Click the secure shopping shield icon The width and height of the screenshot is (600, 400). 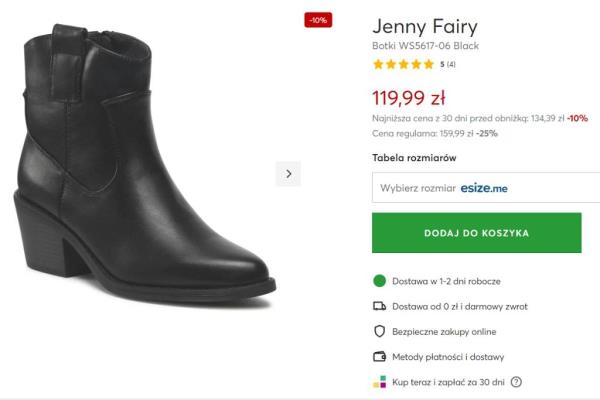click(379, 331)
